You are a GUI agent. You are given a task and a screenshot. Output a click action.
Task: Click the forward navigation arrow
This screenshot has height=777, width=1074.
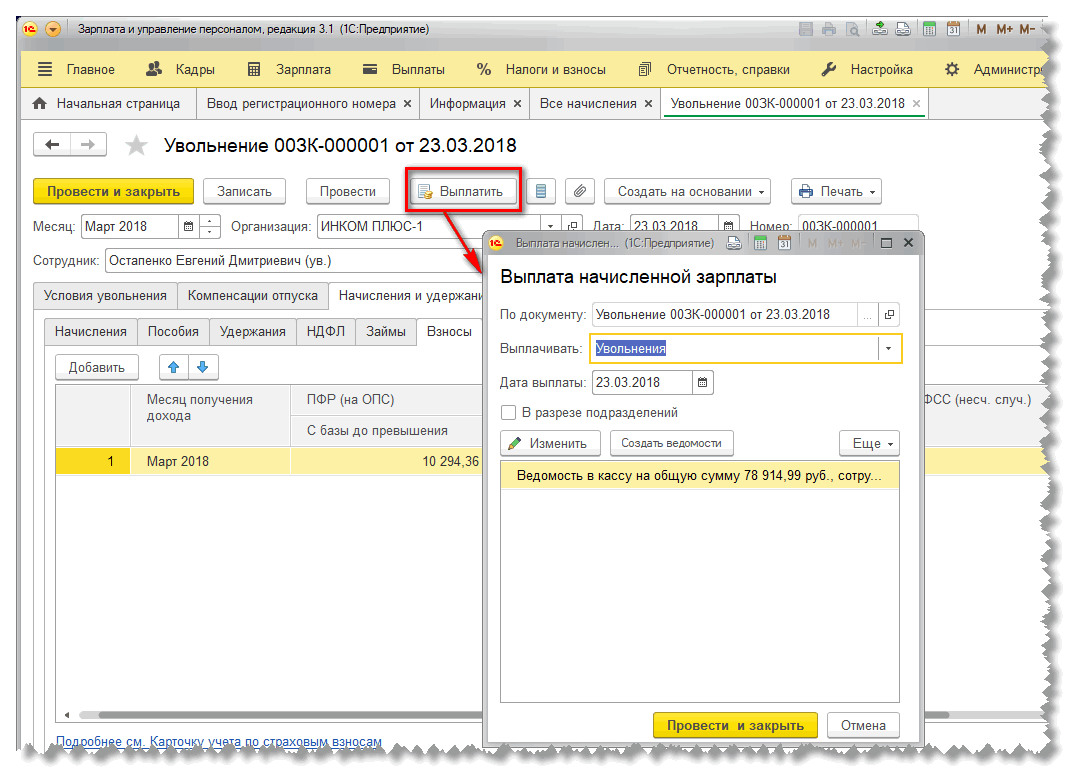[88, 145]
